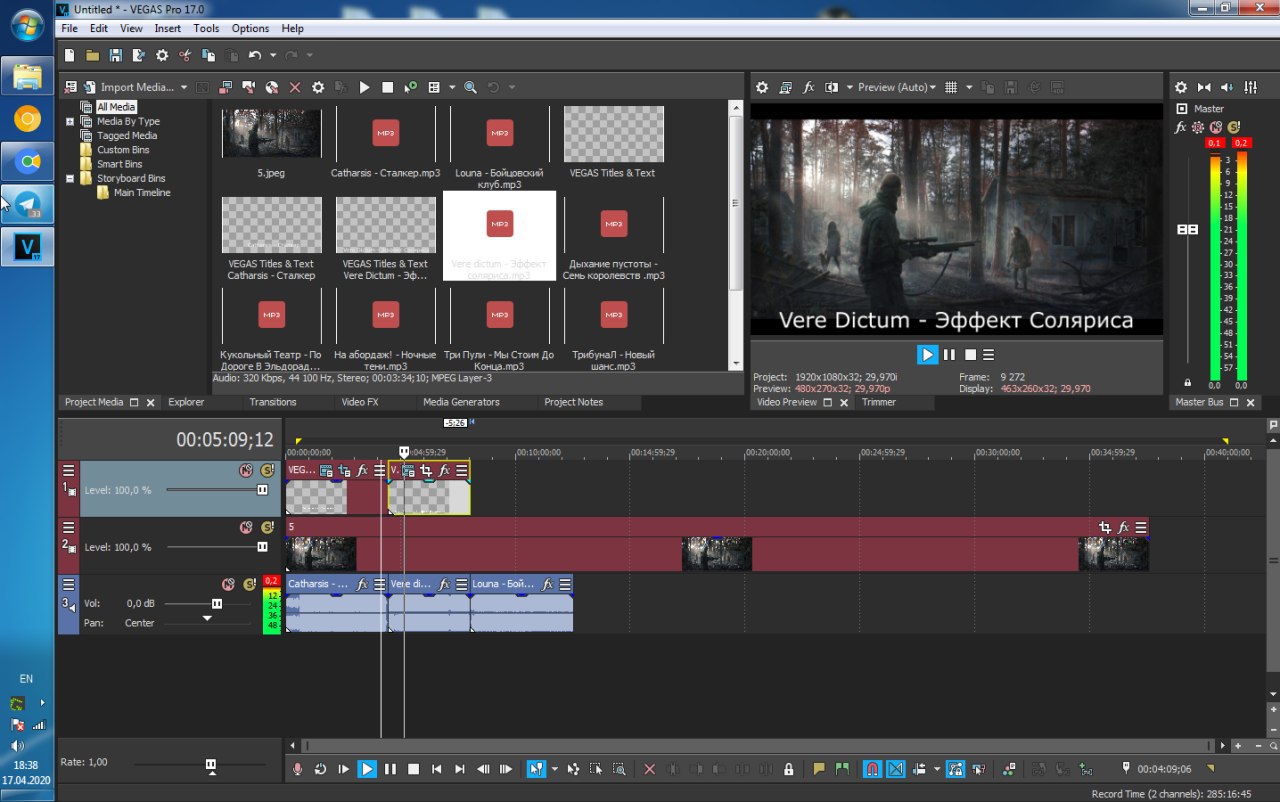Click the Undo arrow
The height and width of the screenshot is (802, 1280).
[x=255, y=56]
